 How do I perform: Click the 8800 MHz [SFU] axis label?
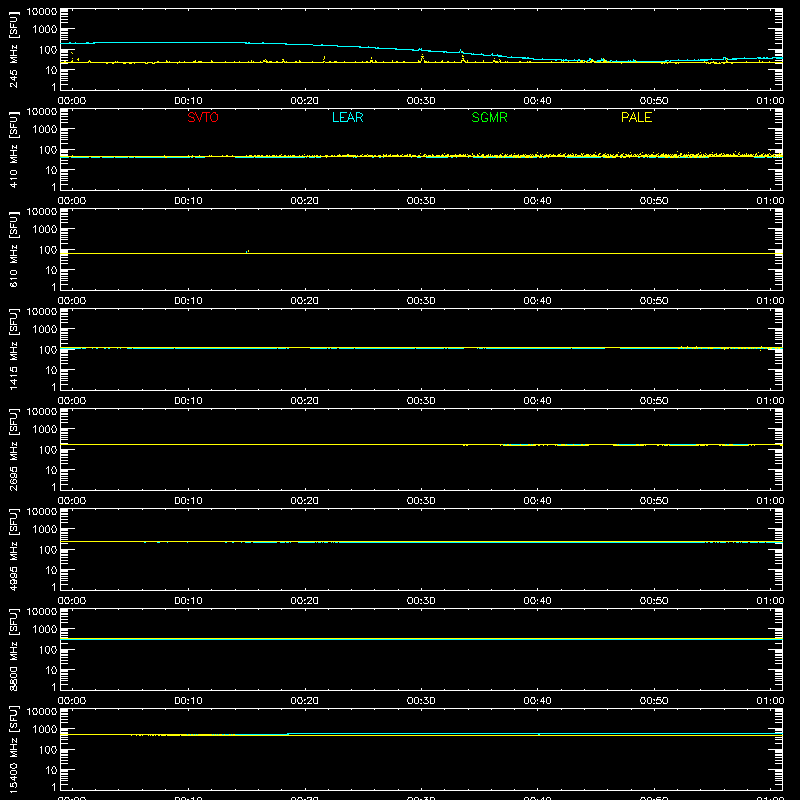click(x=13, y=649)
